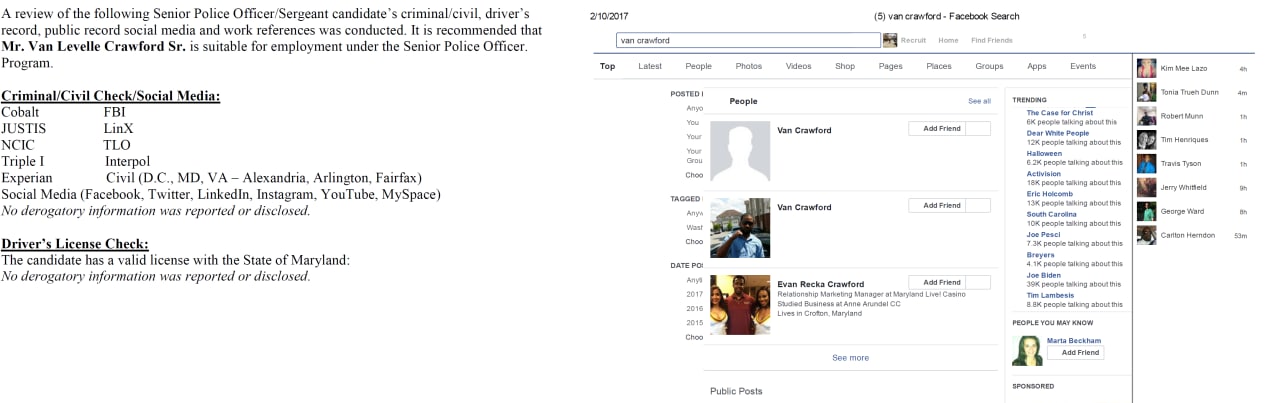1280x403 pixels.
Task: Click Travis Tyson's chat avatar
Action: click(x=1146, y=164)
